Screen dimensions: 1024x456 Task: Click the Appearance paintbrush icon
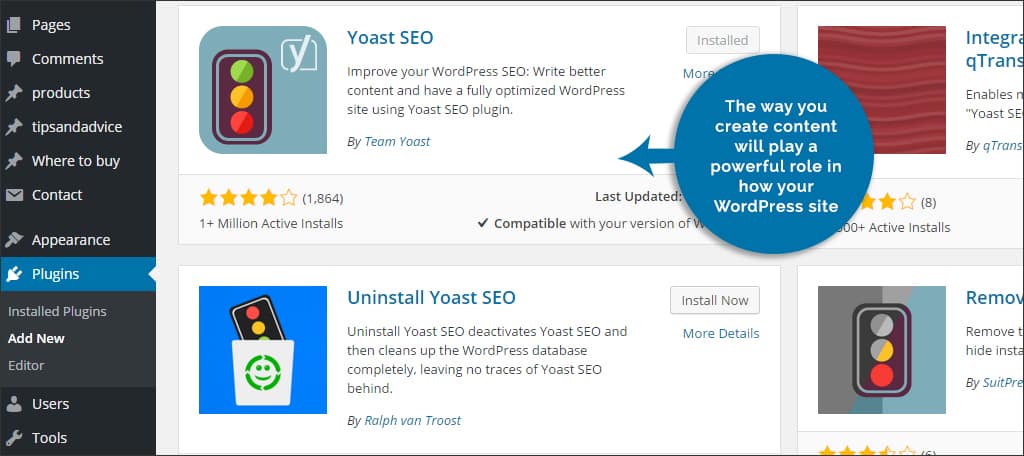14,240
